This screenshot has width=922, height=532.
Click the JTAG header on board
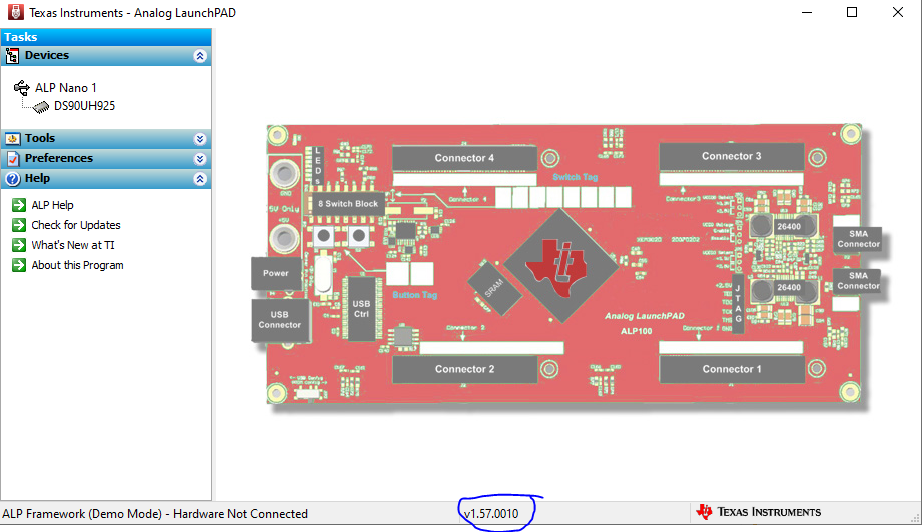tap(738, 303)
